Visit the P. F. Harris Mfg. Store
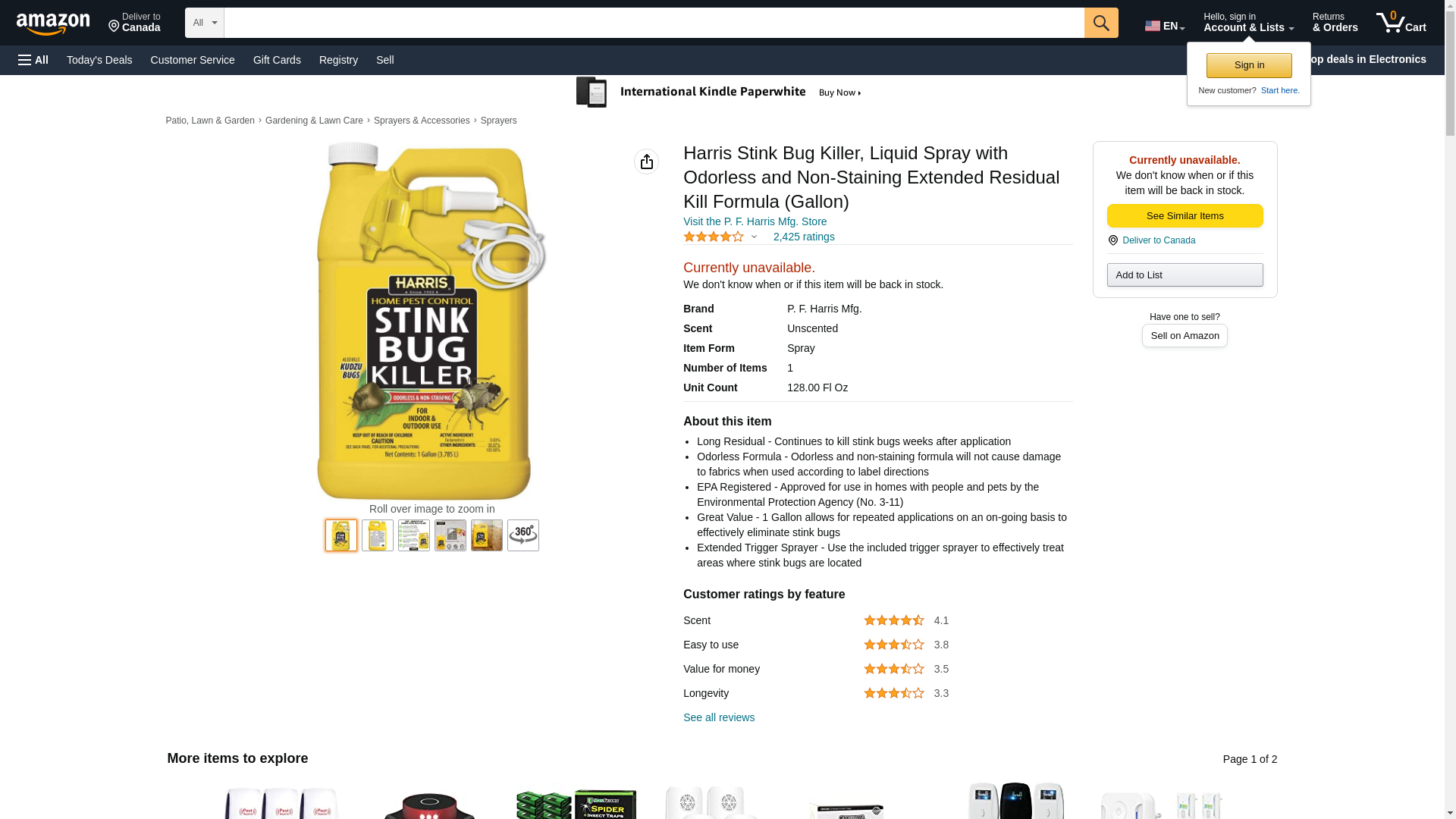The width and height of the screenshot is (1456, 819). (x=755, y=221)
